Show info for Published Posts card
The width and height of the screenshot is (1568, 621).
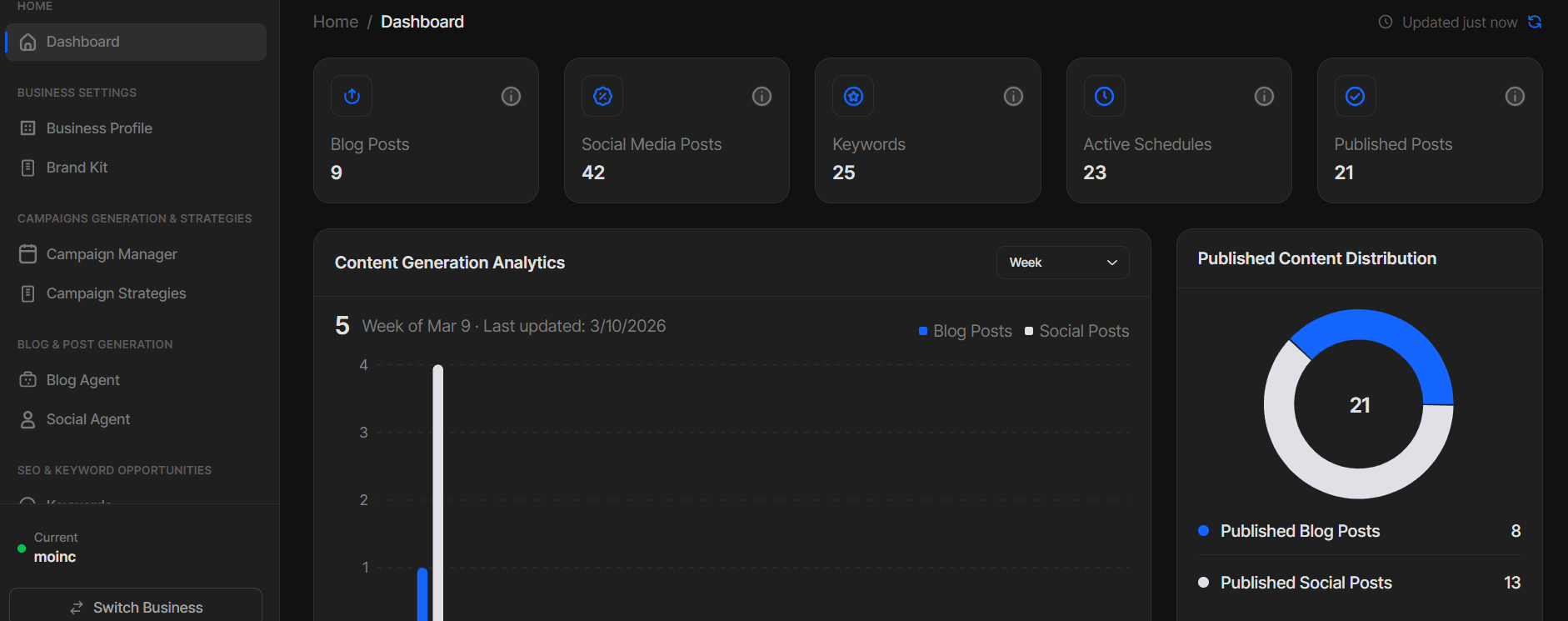[x=1515, y=97]
